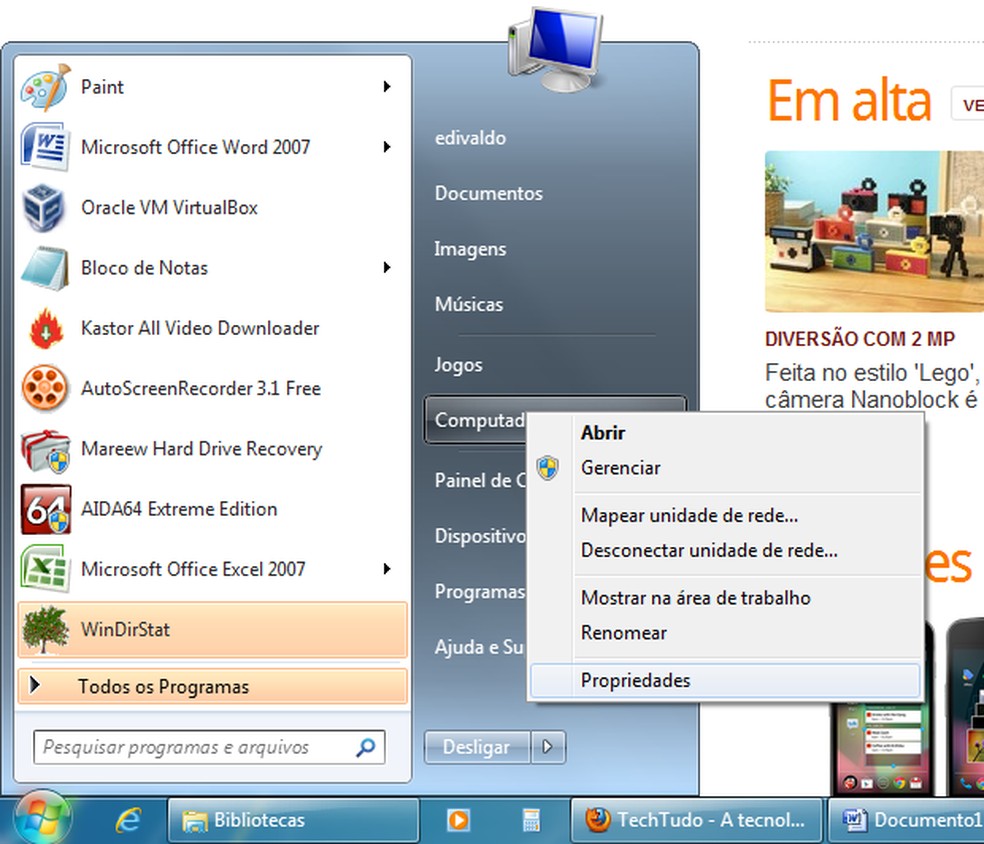Launch Kastor All Video Downloader
The width and height of the screenshot is (984, 844).
199,328
